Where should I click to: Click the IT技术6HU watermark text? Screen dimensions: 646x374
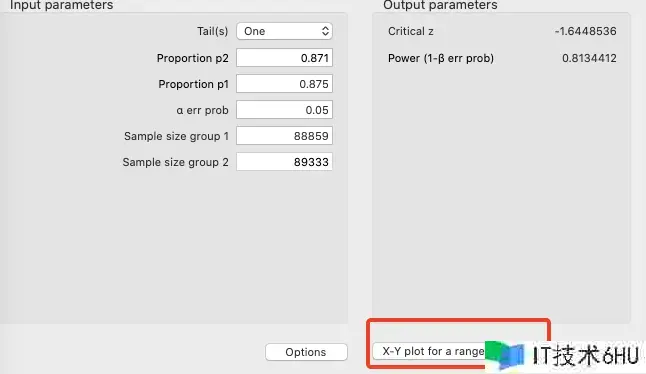point(585,355)
